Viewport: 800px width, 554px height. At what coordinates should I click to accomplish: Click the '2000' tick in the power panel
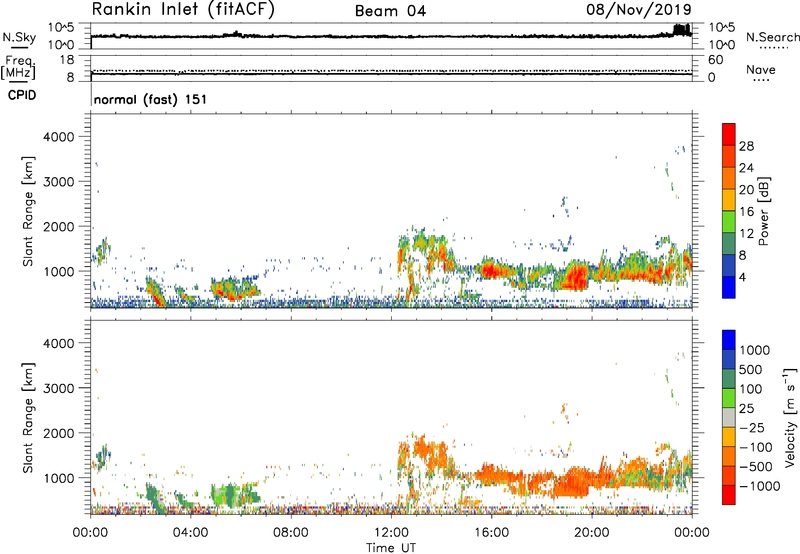point(58,226)
